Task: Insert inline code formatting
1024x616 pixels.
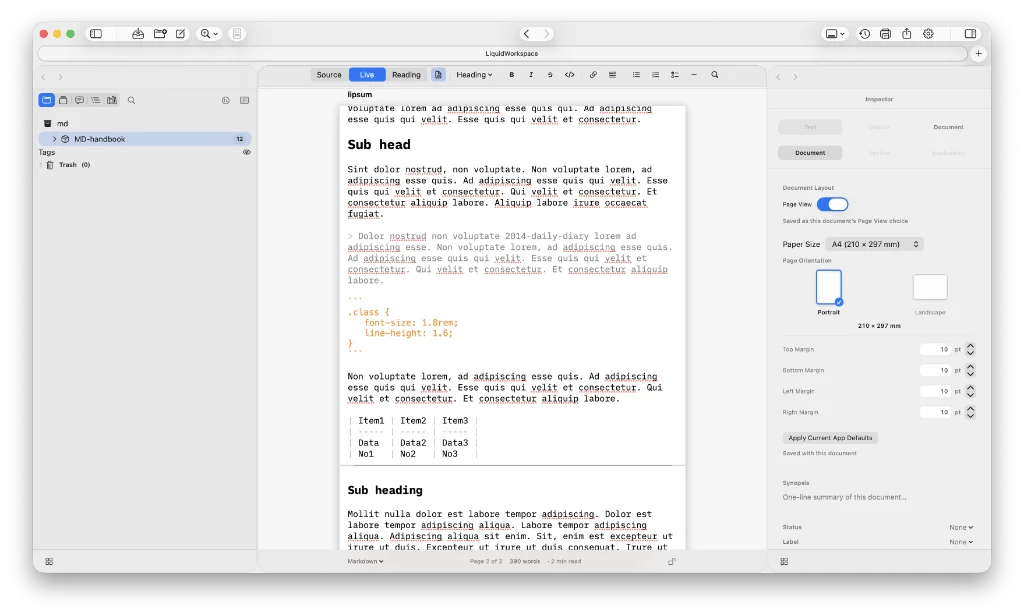Action: pos(569,75)
